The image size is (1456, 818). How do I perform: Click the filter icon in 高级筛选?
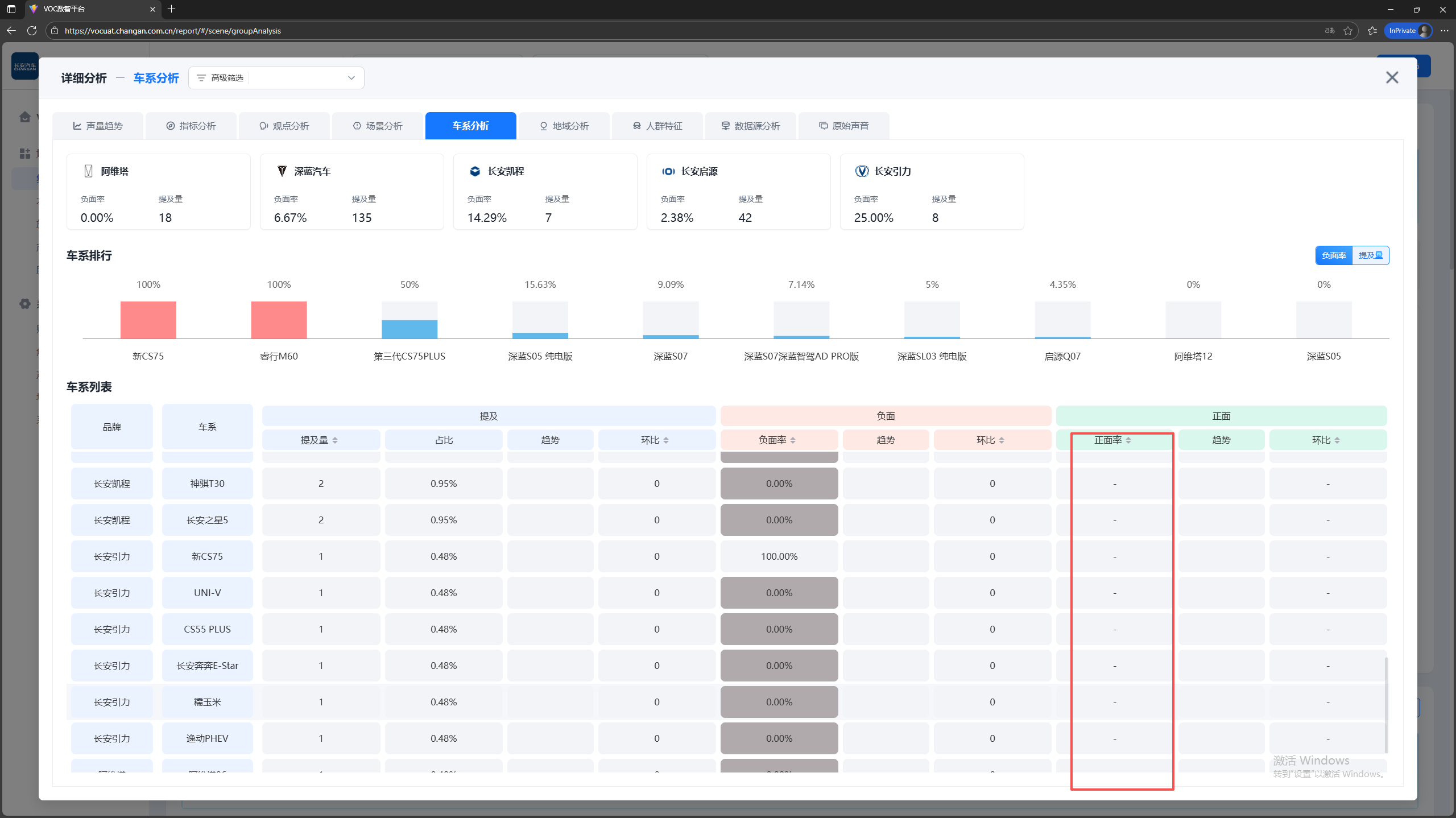click(x=201, y=78)
